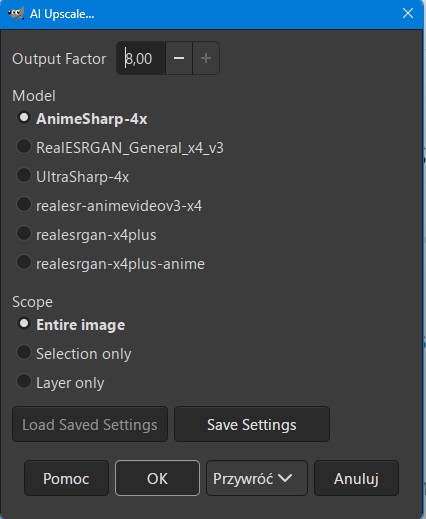The image size is (426, 519).
Task: Open help with the Pomoc button
Action: (x=66, y=478)
